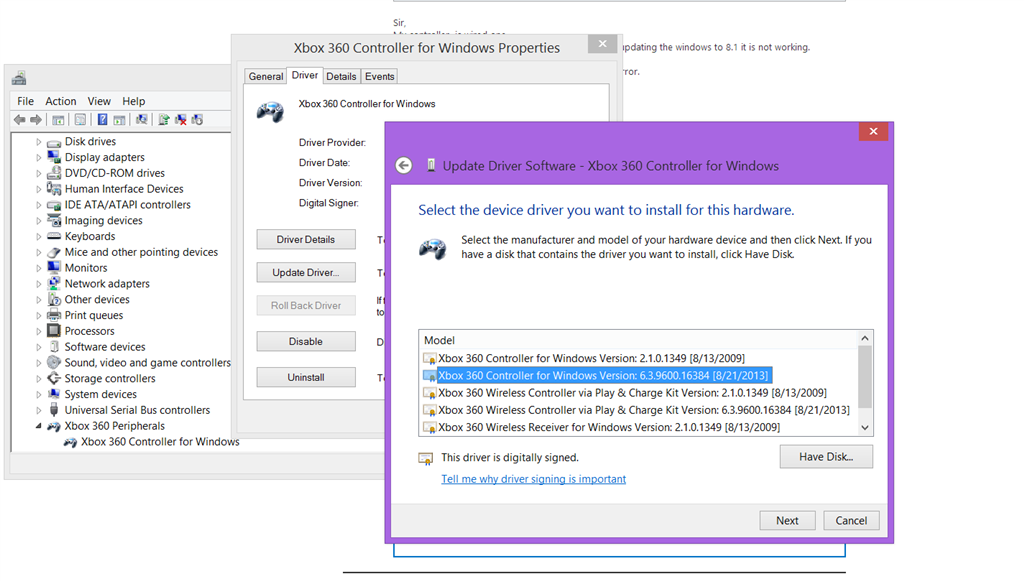Click the gamepad icon in the Update Driver wizard

point(432,249)
